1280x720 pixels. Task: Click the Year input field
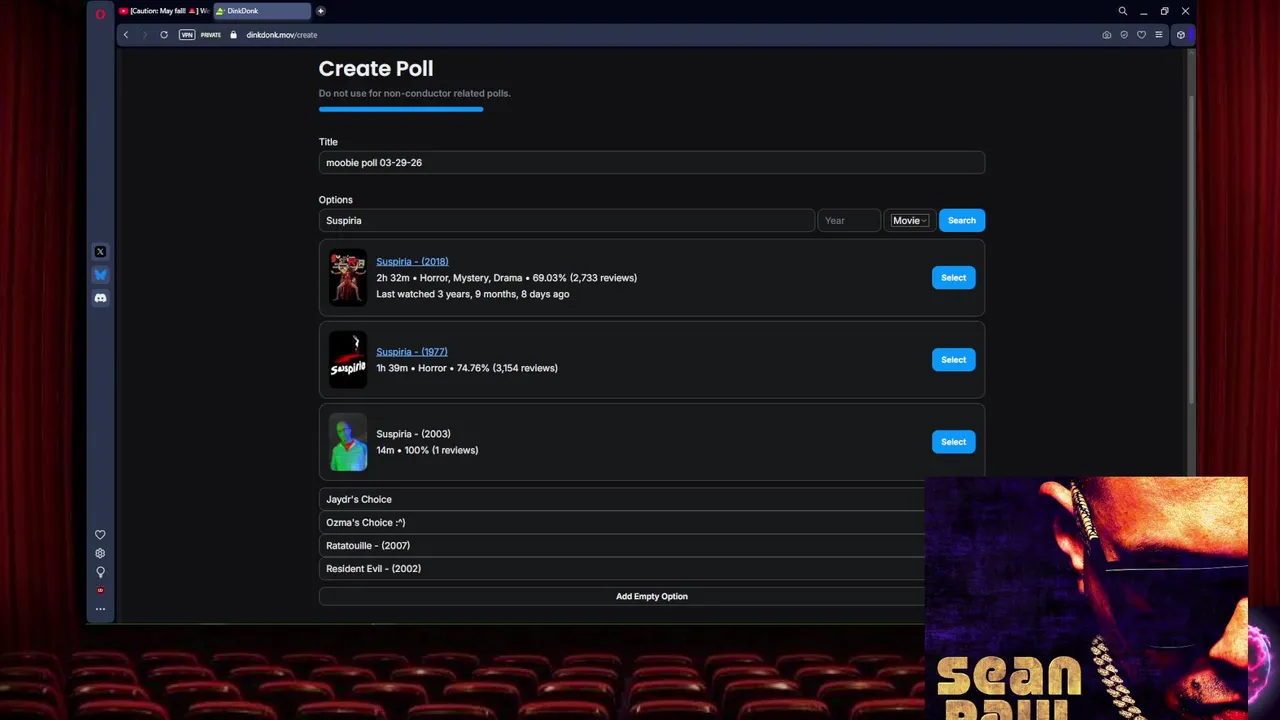[849, 221]
